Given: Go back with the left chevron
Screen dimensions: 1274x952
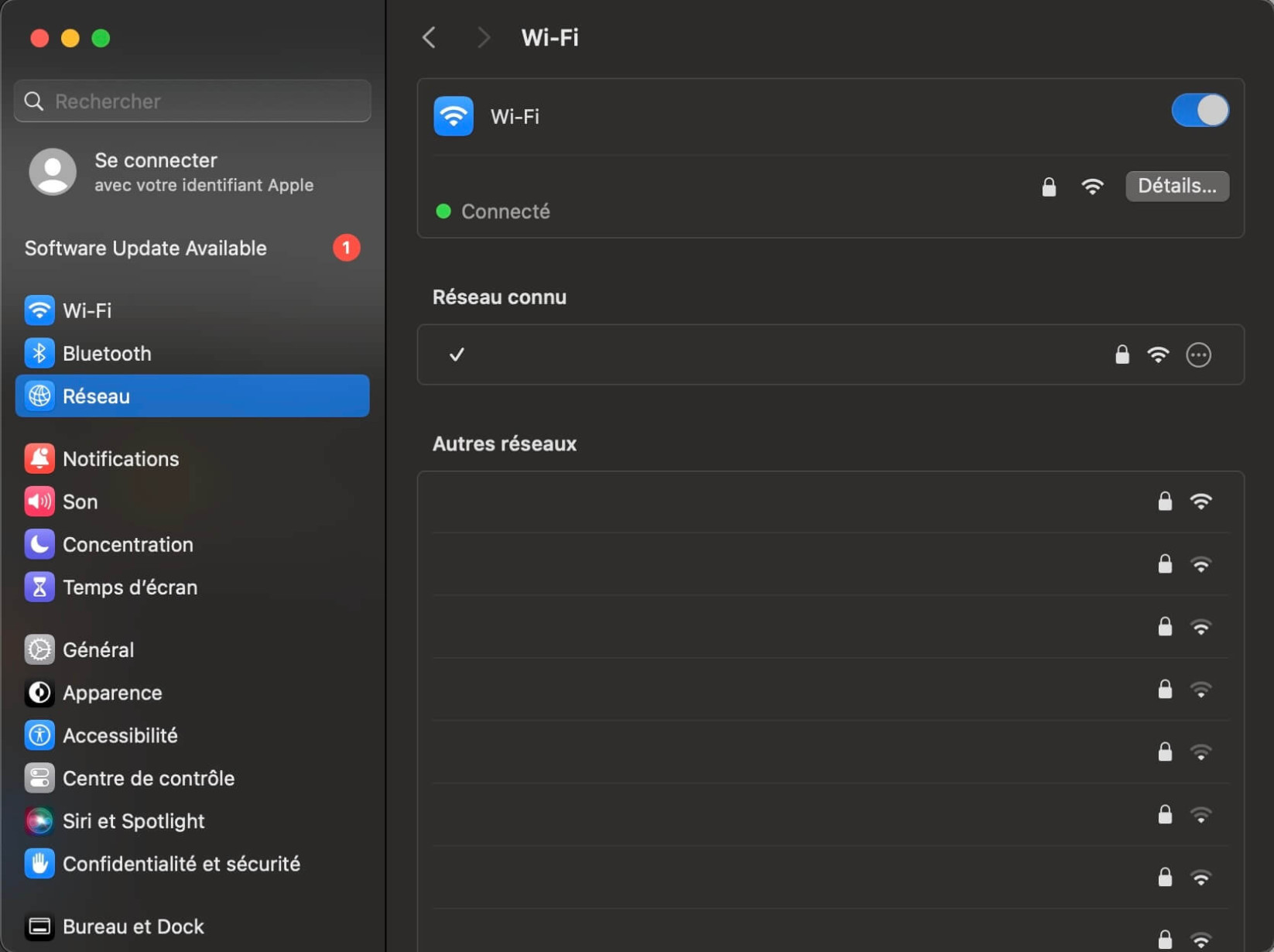Looking at the screenshot, I should coord(429,37).
